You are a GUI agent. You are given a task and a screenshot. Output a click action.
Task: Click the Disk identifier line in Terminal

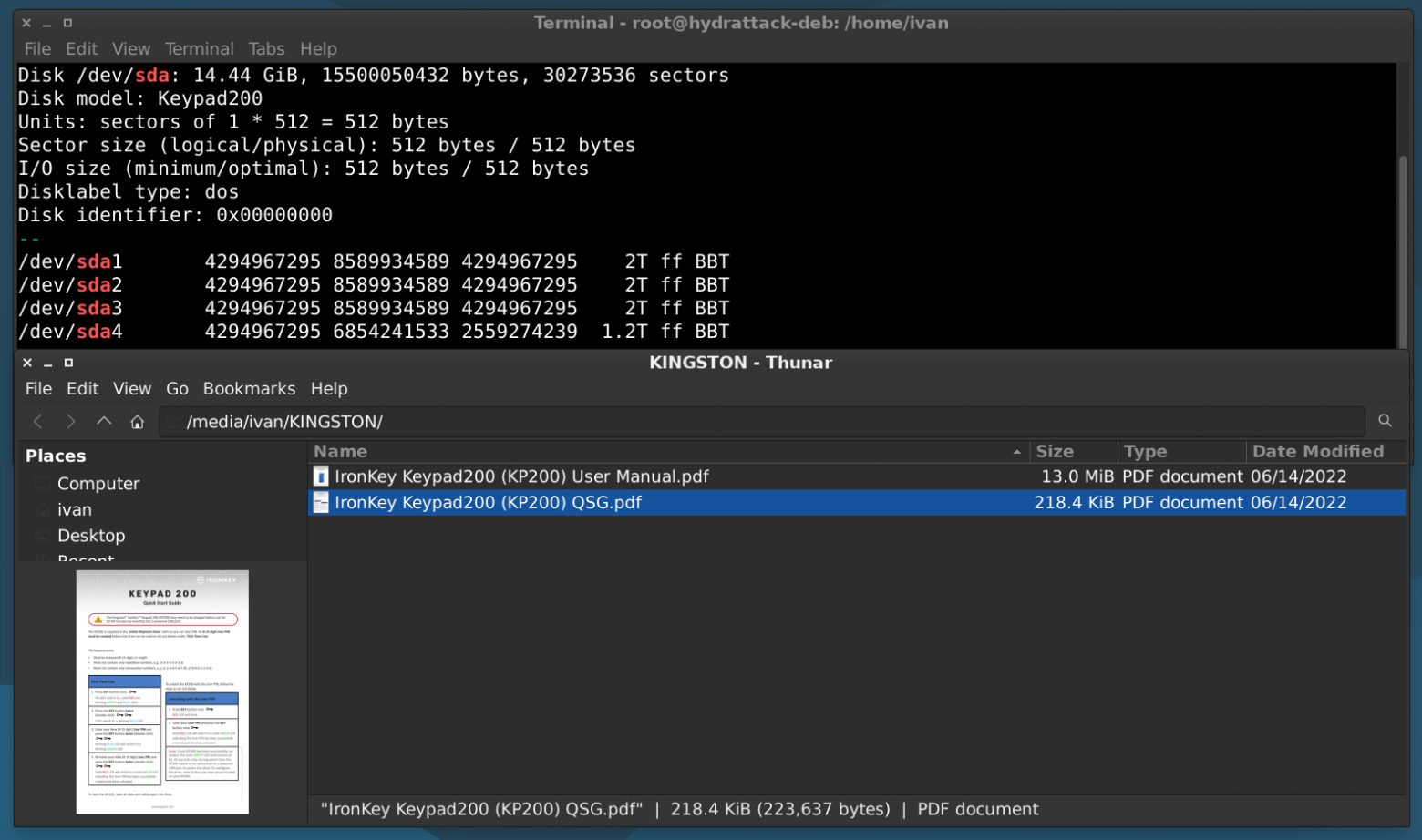175,215
